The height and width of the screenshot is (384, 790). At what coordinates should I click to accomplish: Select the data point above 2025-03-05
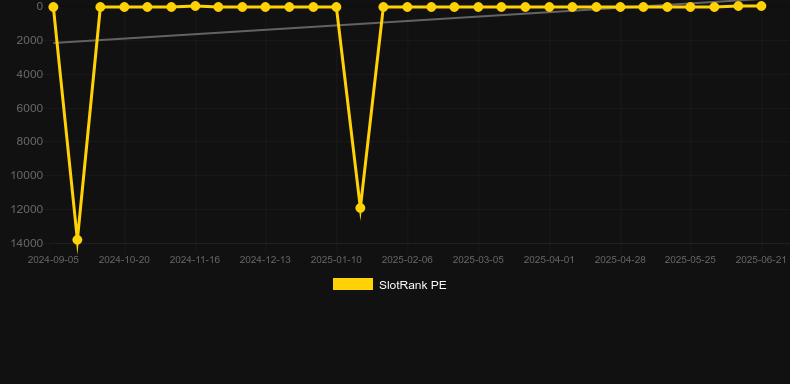[478, 7]
